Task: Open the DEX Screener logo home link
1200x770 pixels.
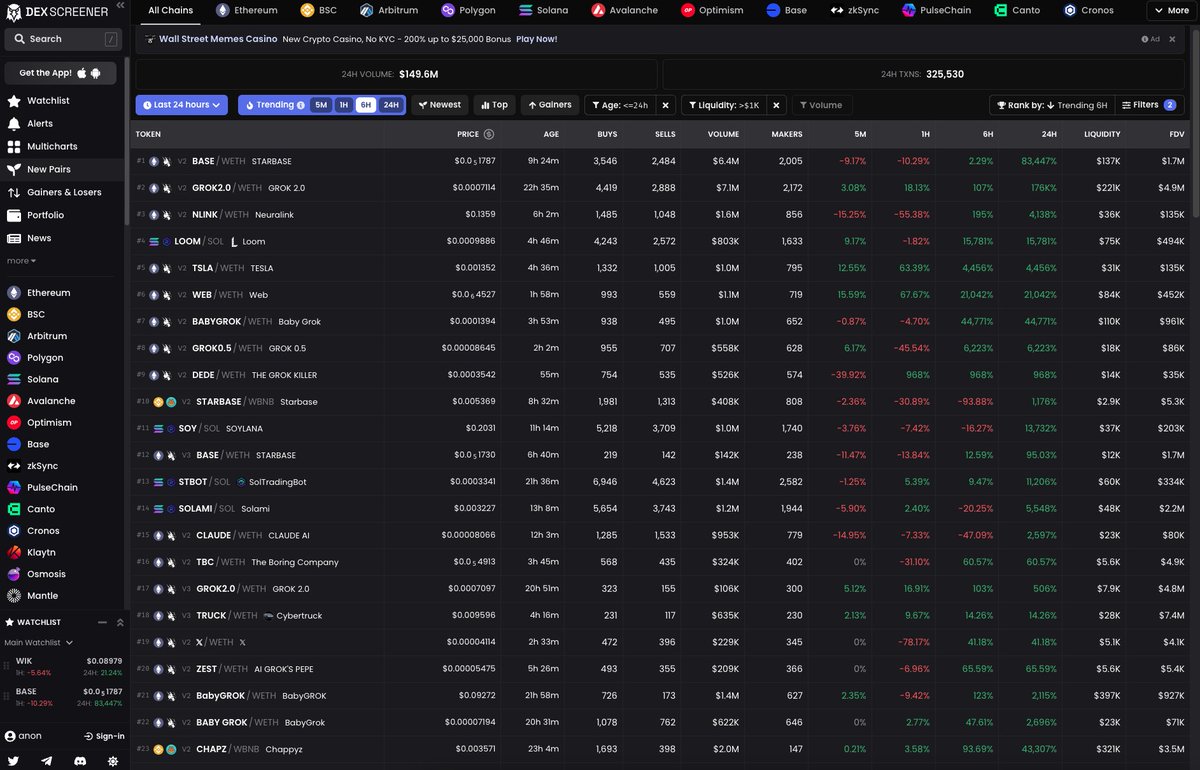Action: tap(55, 12)
